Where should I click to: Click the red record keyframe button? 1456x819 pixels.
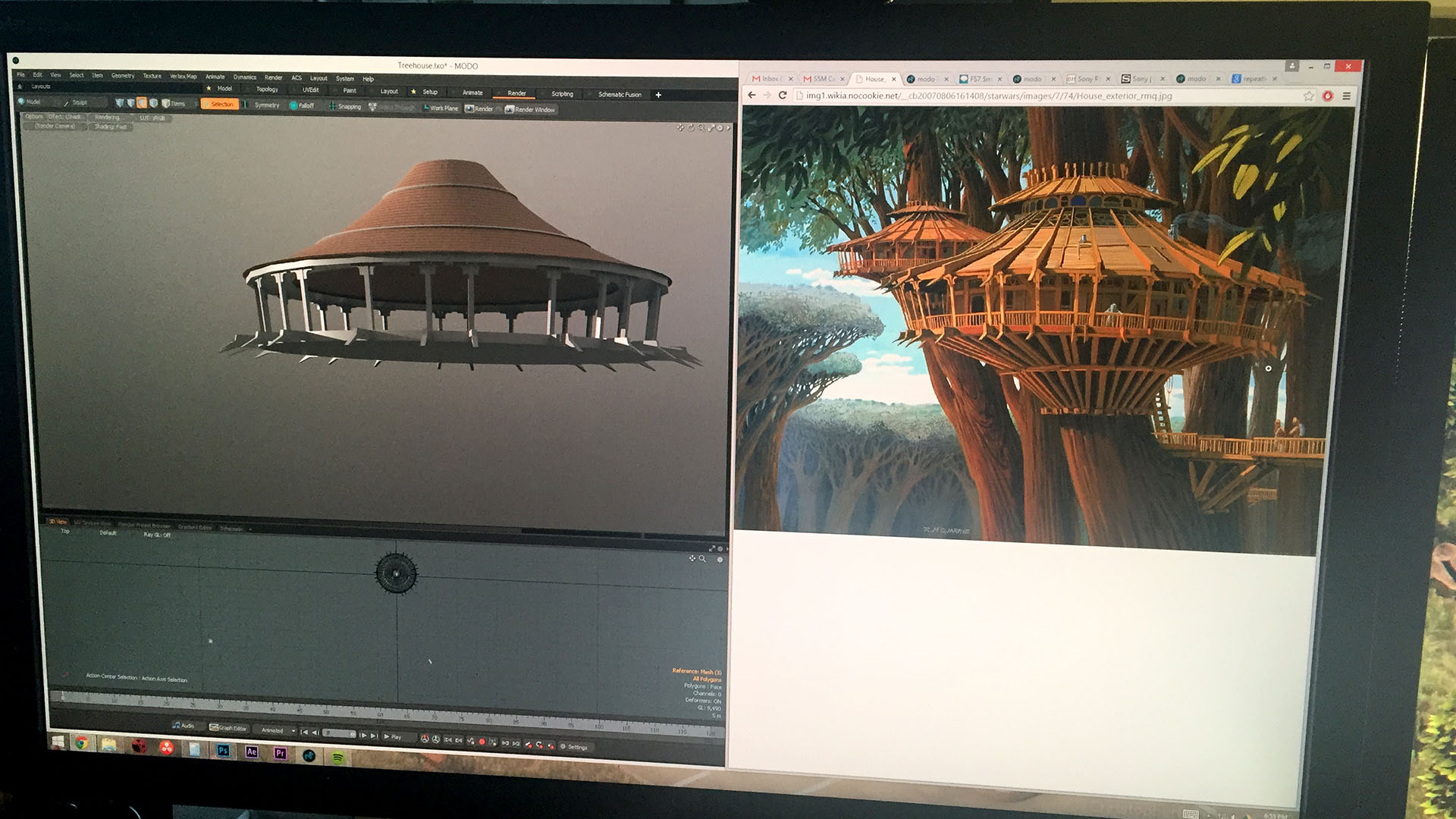tap(482, 742)
